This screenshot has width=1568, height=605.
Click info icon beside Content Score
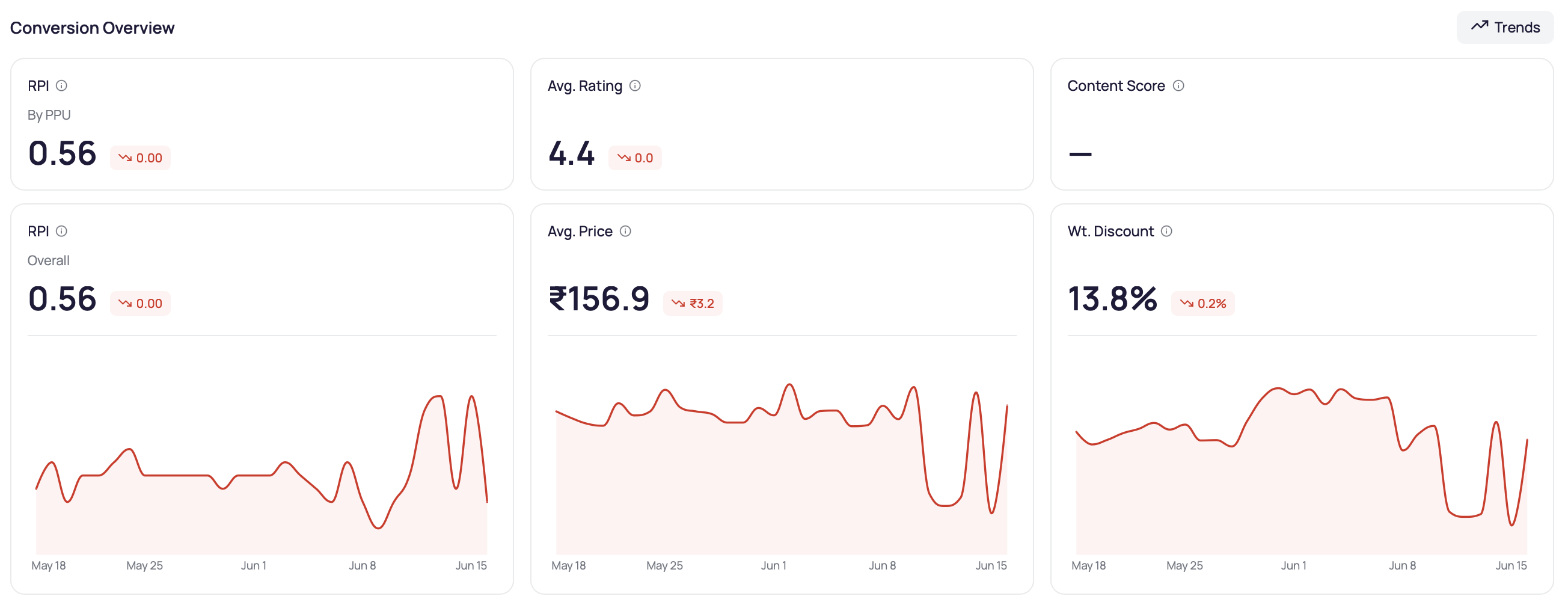[1178, 86]
